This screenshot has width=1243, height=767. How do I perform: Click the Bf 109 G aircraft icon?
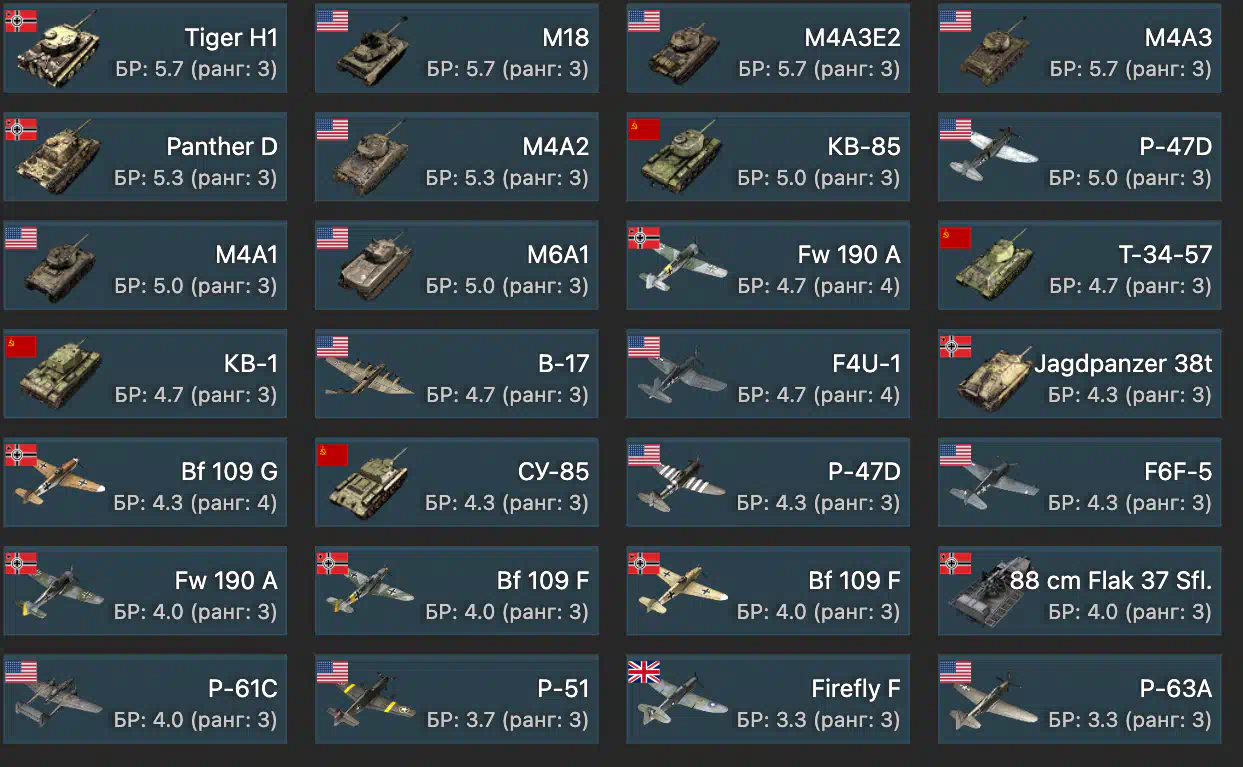coord(57,483)
